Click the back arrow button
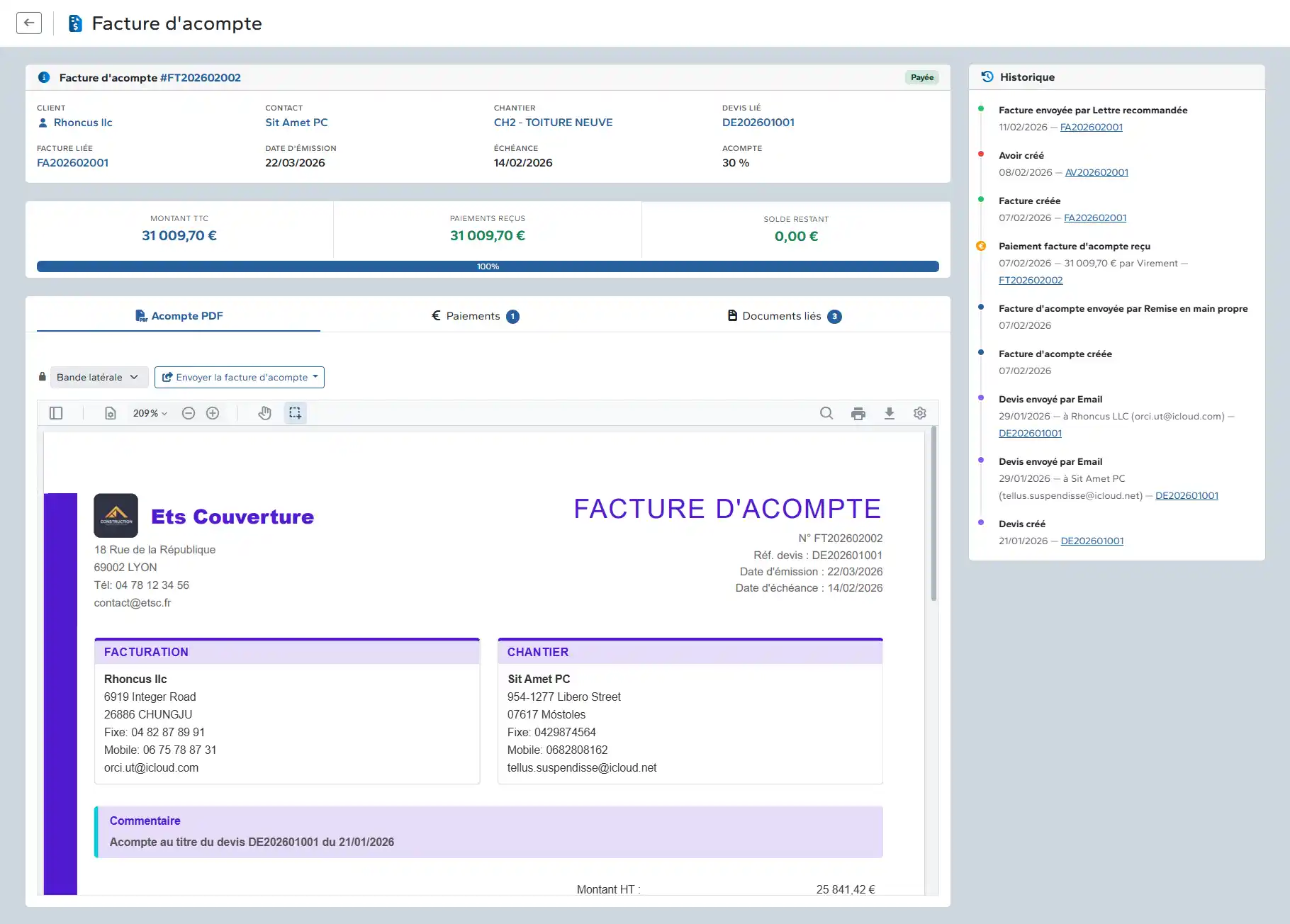 point(29,23)
